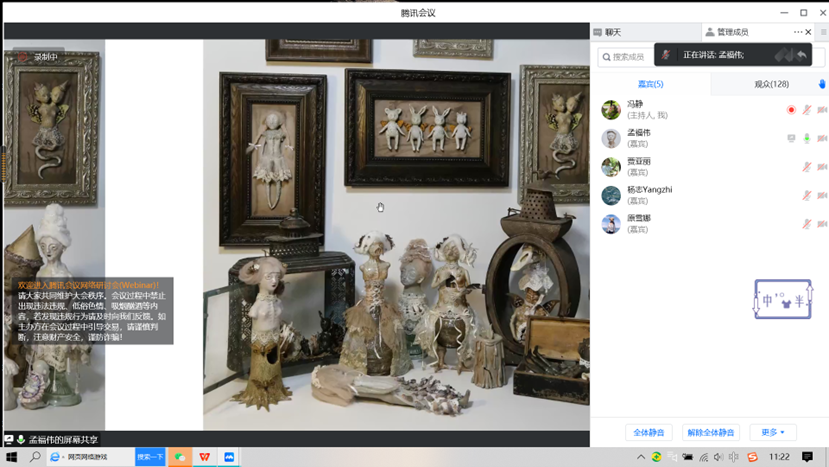Open the three-dots menu beside 管理成员
829x467 pixels.
click(x=798, y=32)
